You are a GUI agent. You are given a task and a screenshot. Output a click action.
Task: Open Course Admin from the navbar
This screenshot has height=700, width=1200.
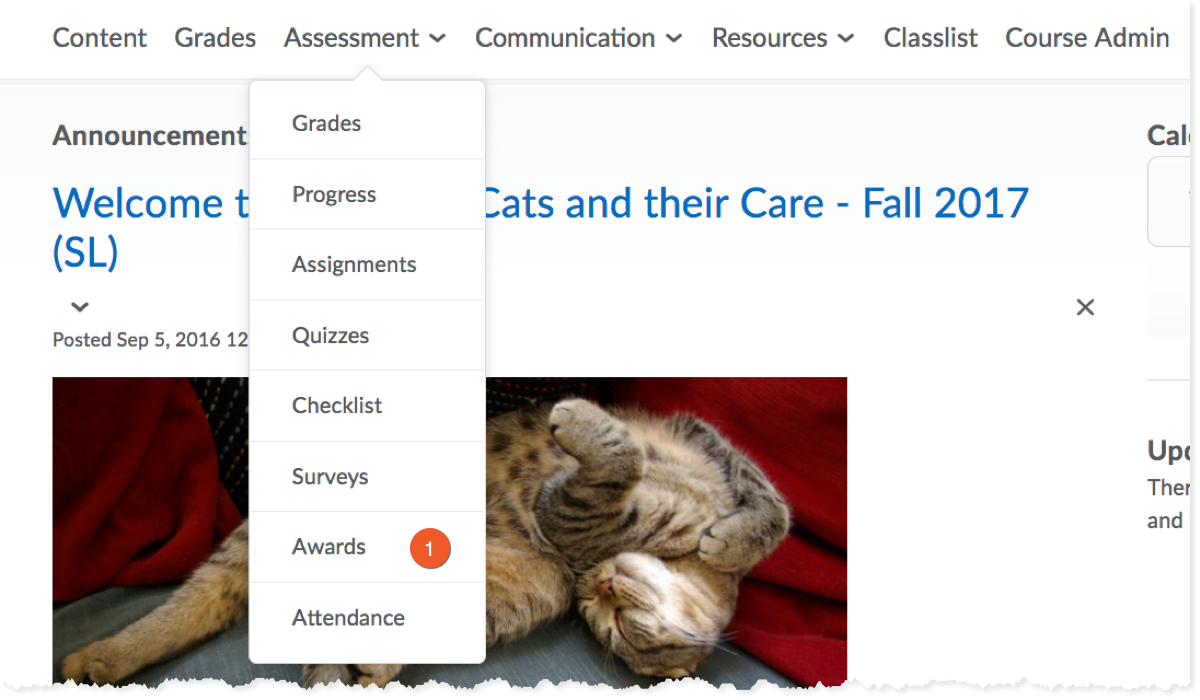1087,38
